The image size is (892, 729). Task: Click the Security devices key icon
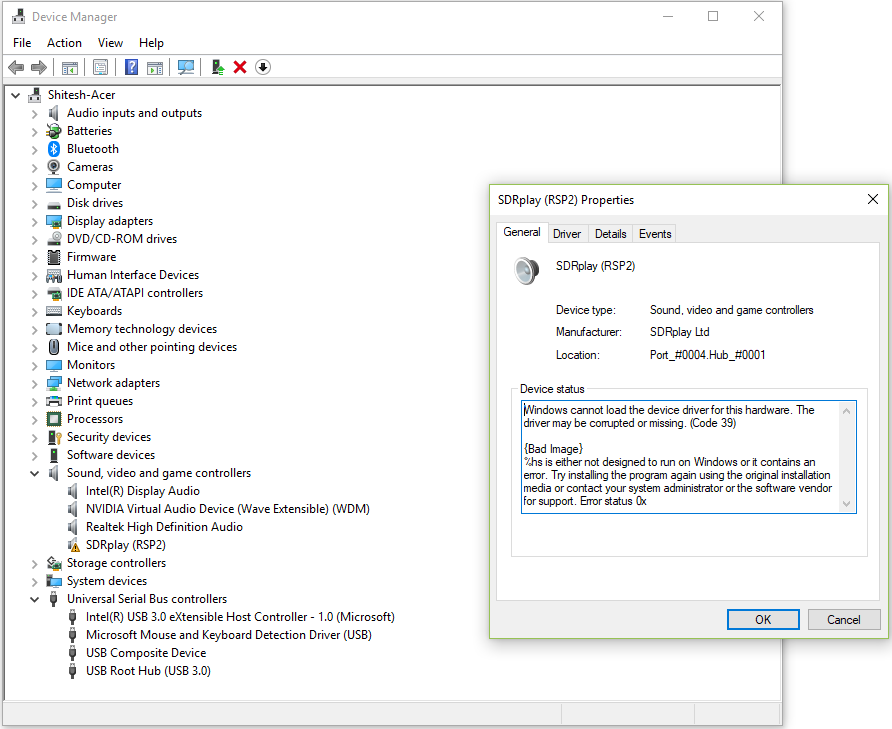point(54,437)
